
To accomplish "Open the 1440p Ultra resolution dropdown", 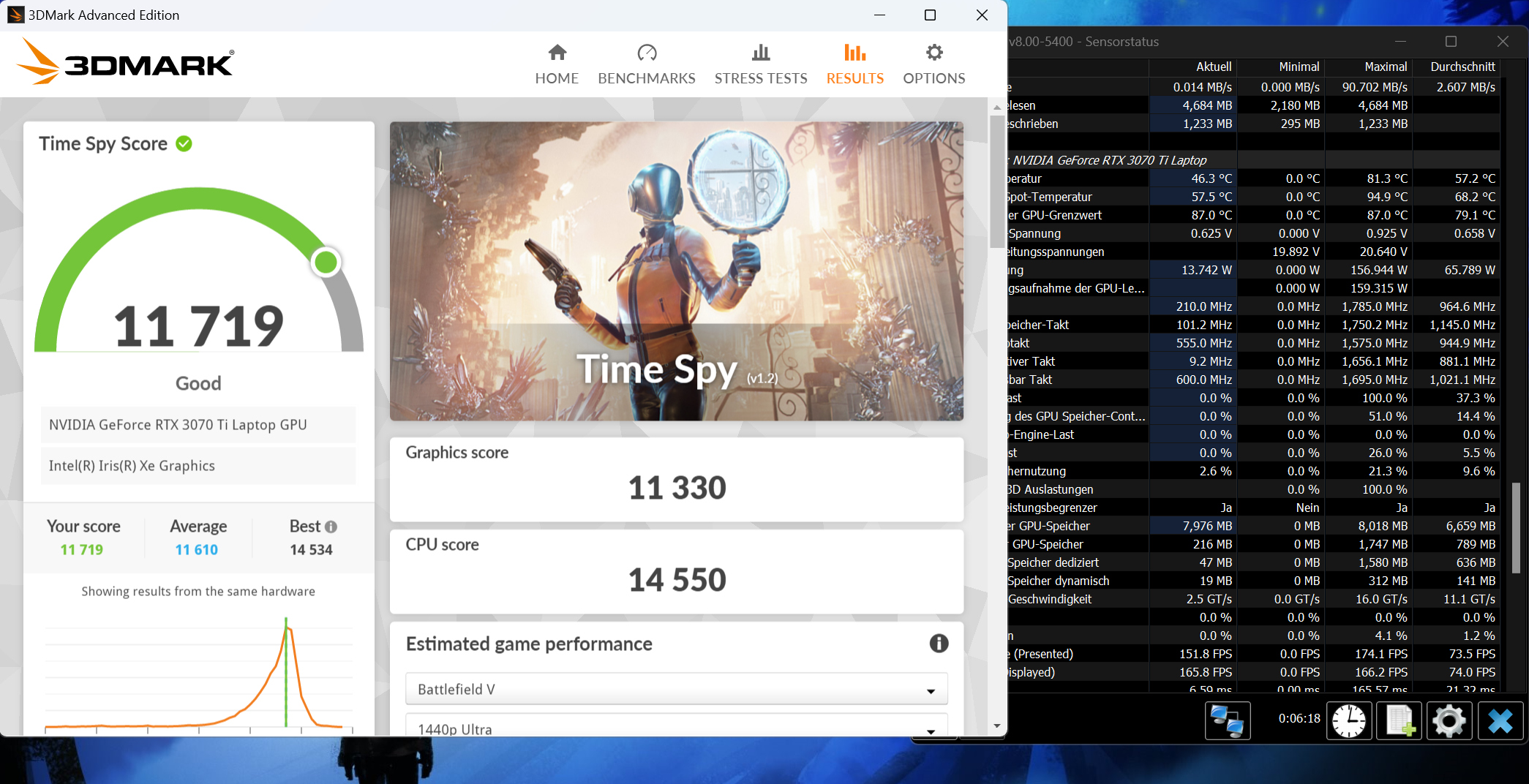I will (677, 725).
